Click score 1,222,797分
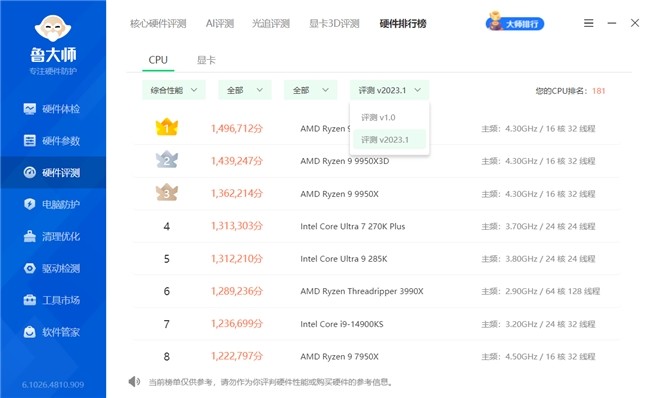The image size is (650, 398). tap(237, 356)
